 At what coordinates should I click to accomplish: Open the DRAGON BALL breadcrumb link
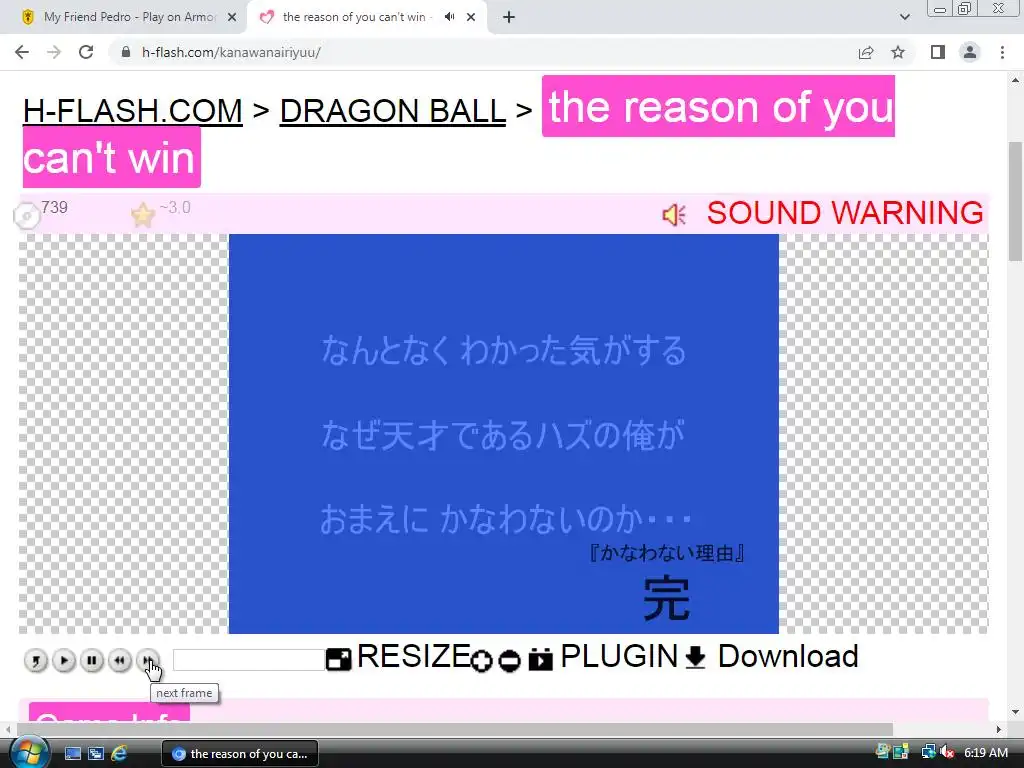tap(392, 110)
